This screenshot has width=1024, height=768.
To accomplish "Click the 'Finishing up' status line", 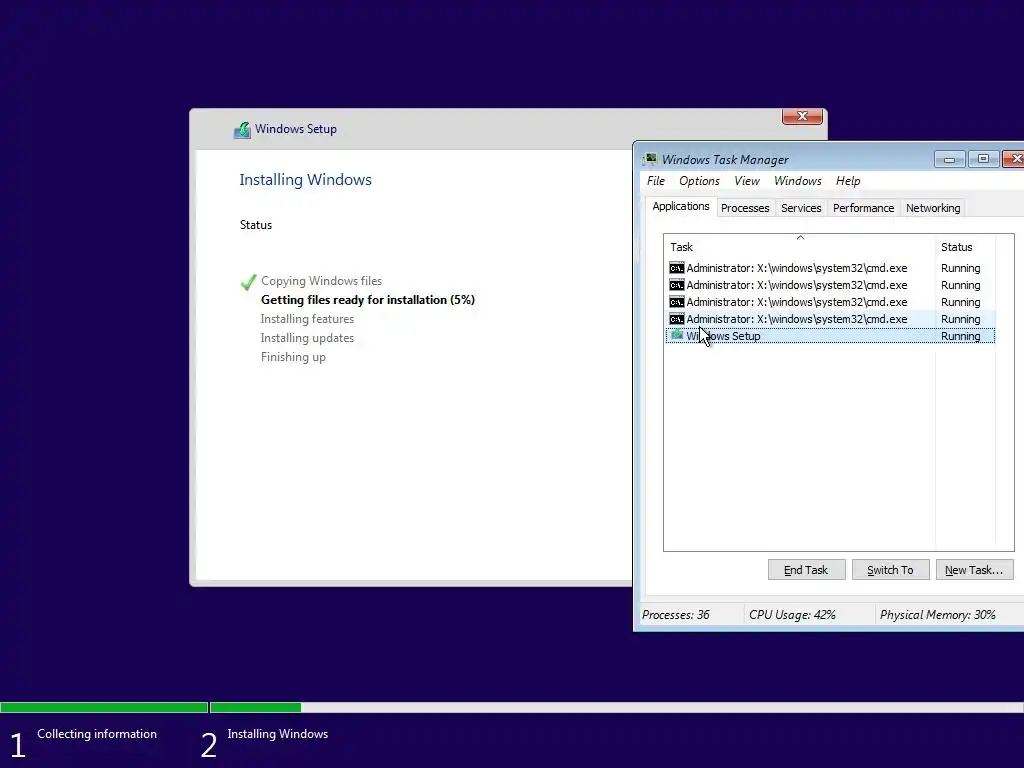I will click(x=293, y=357).
